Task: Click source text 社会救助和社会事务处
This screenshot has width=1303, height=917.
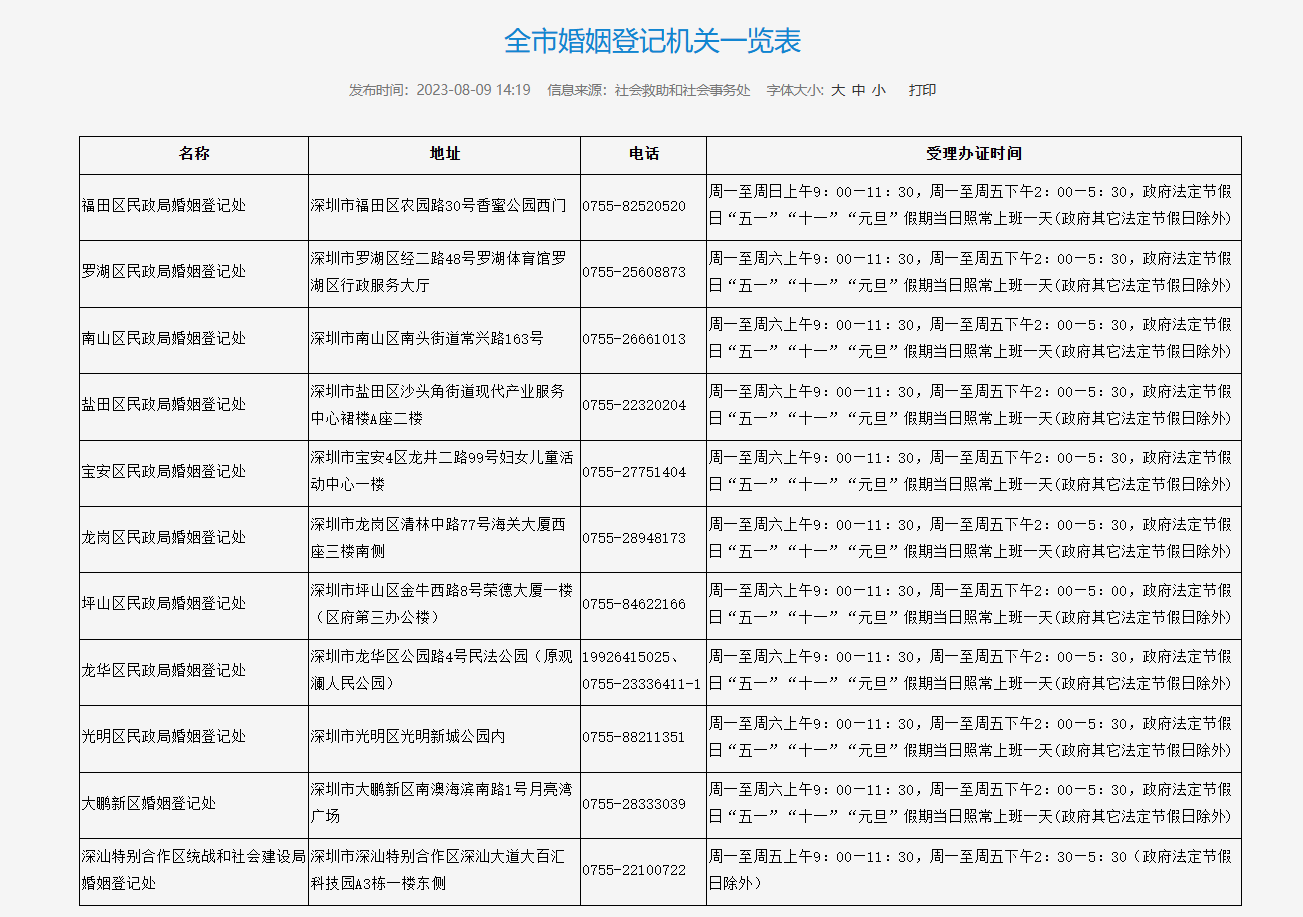Action: 682,90
